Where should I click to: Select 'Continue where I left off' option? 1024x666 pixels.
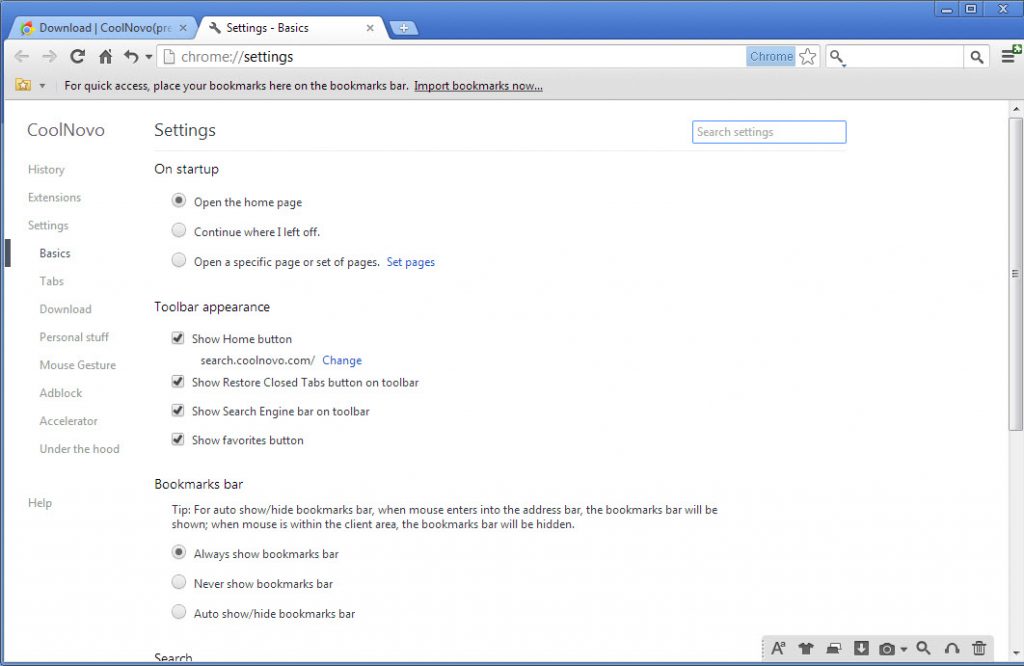(x=178, y=230)
